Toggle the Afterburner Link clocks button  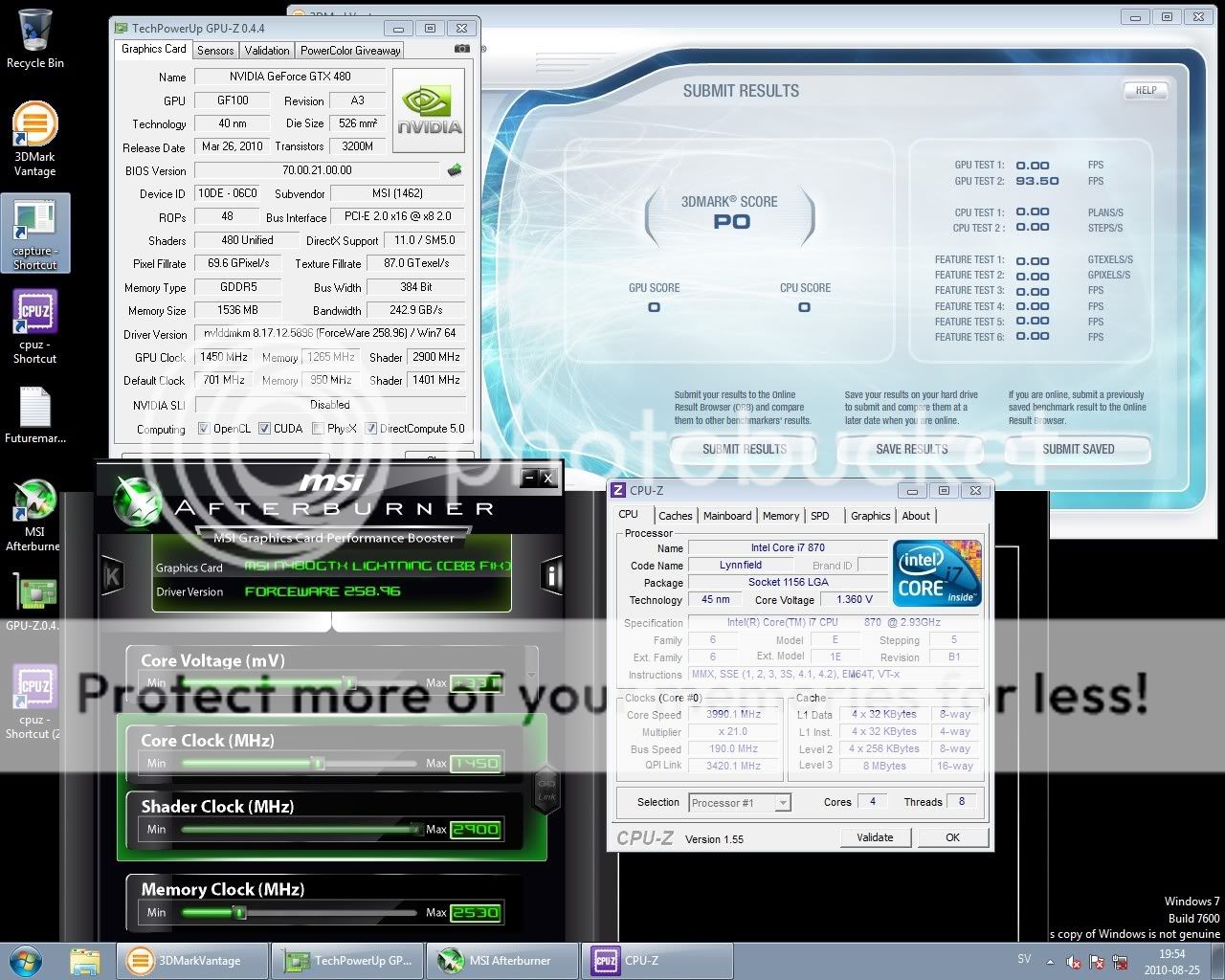coord(546,790)
